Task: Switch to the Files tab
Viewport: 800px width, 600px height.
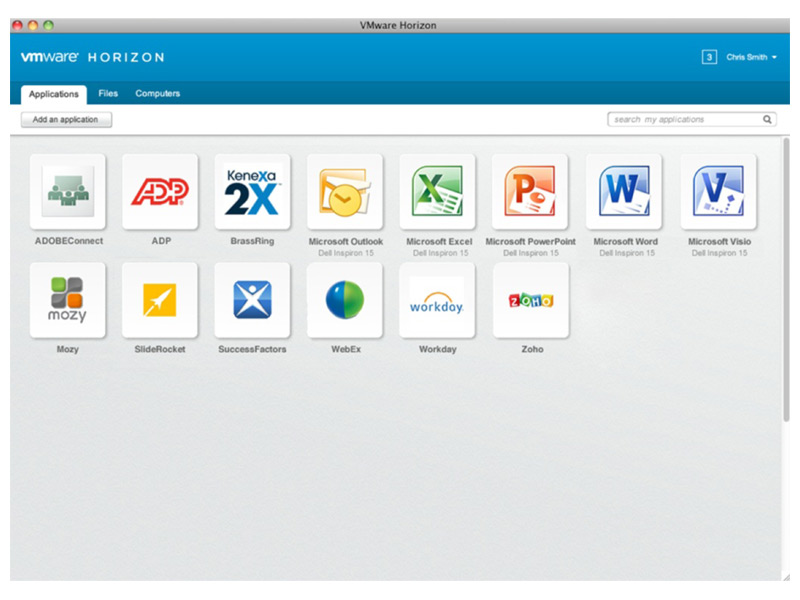Action: [x=108, y=93]
